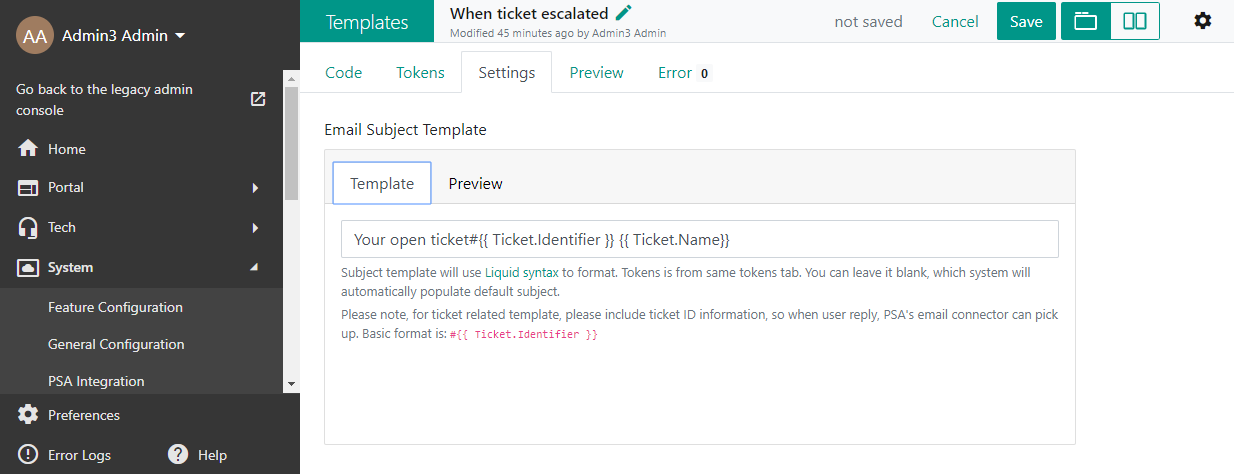Click the sidebar scrollbar down arrow
Screen dimensions: 1234x474
[291, 383]
